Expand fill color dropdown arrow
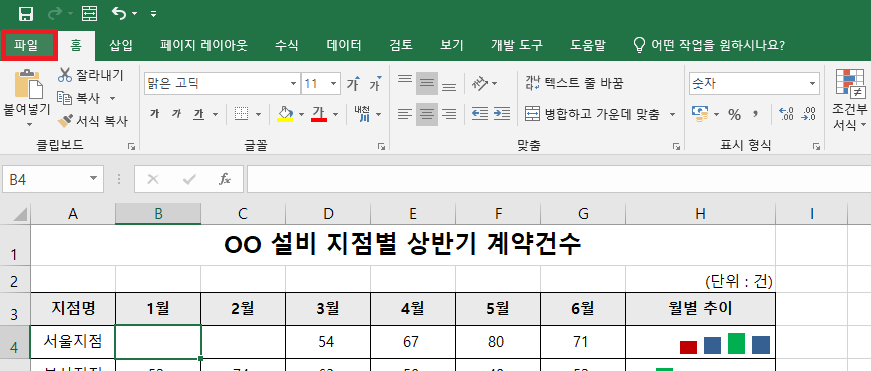 (302, 115)
